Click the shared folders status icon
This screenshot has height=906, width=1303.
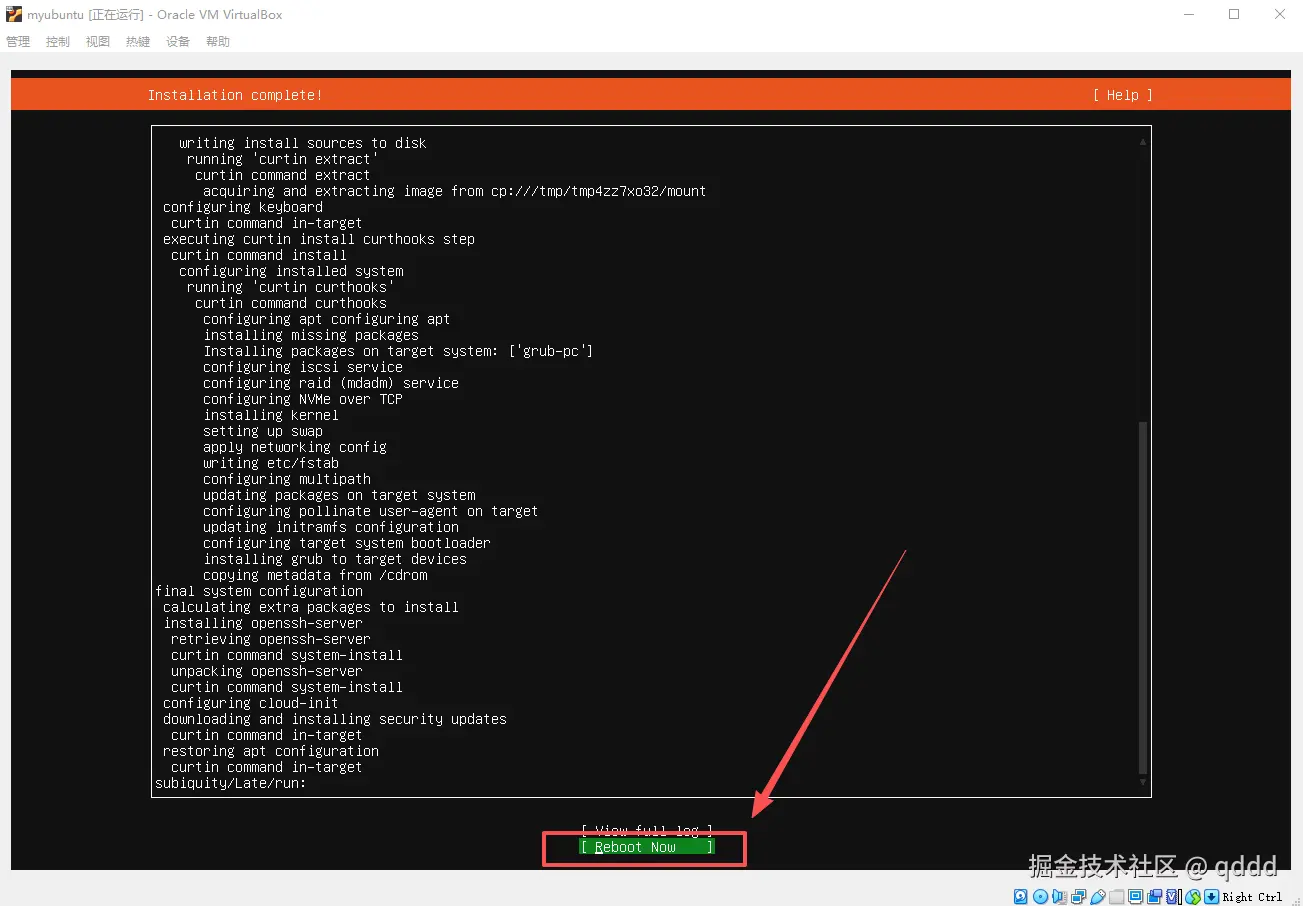(1116, 897)
